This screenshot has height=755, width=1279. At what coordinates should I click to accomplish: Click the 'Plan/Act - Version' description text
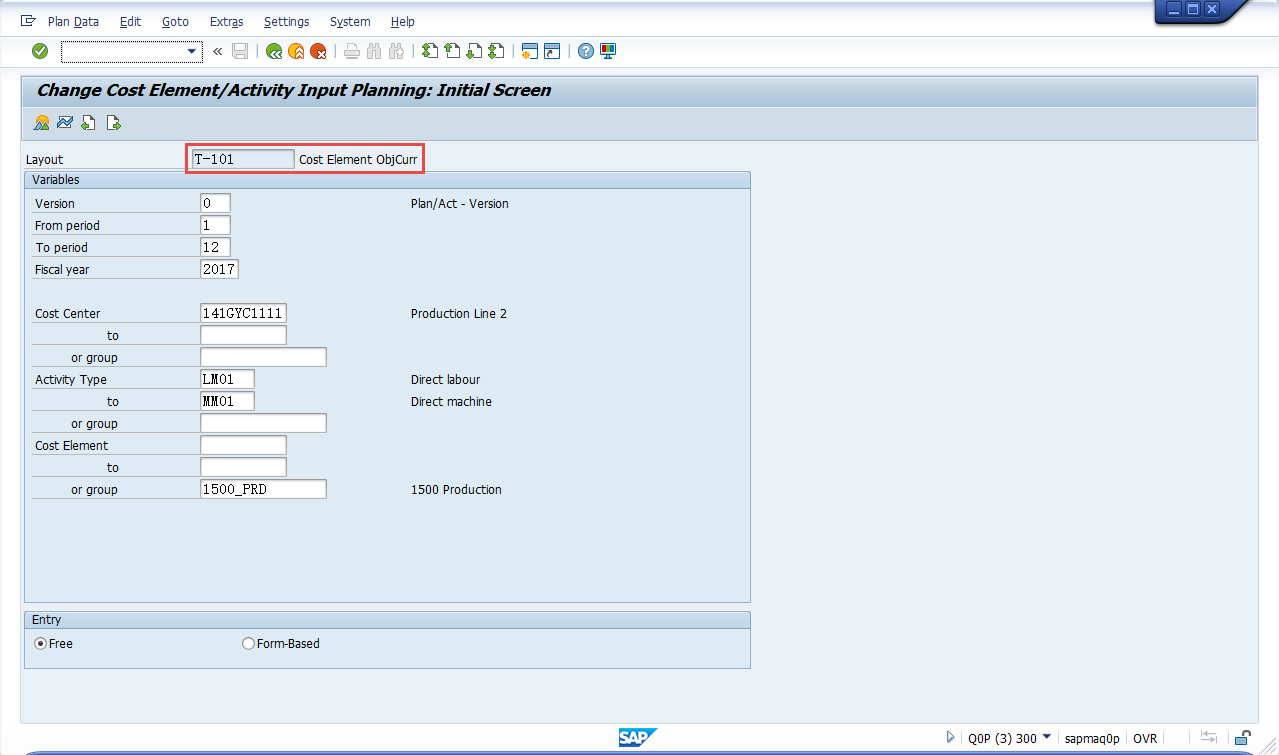click(459, 203)
